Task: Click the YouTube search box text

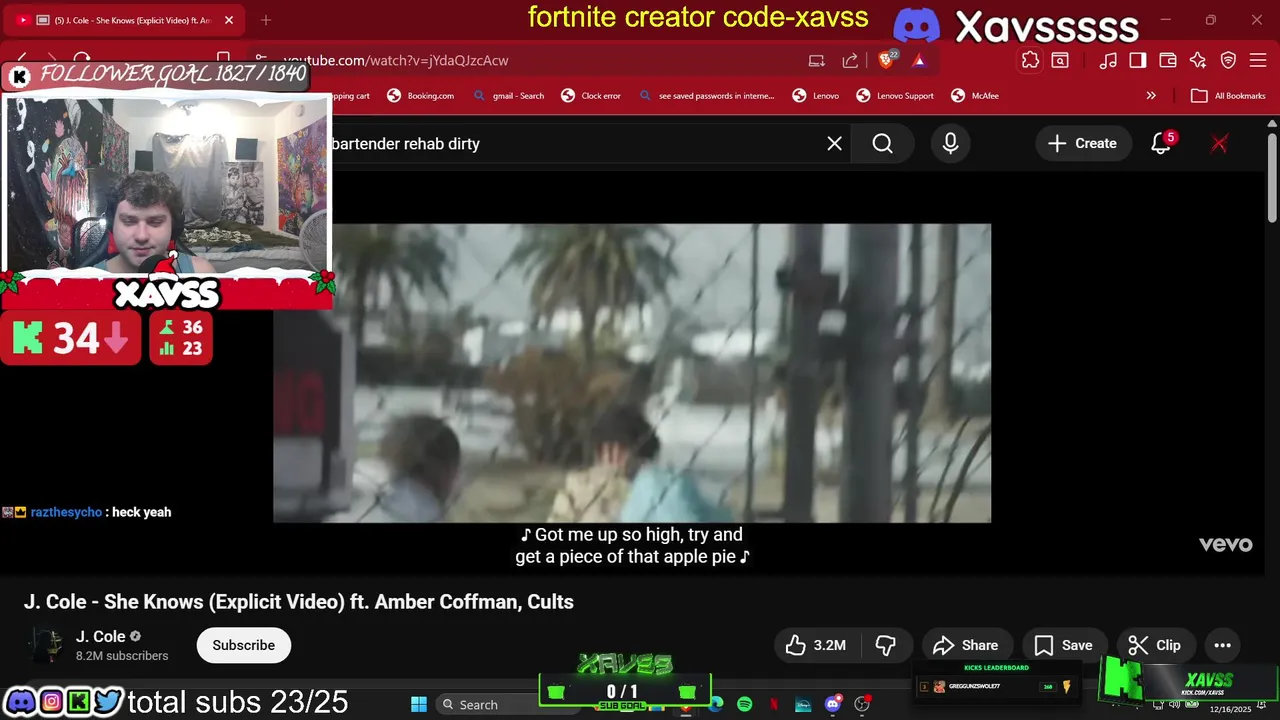Action: tap(406, 144)
